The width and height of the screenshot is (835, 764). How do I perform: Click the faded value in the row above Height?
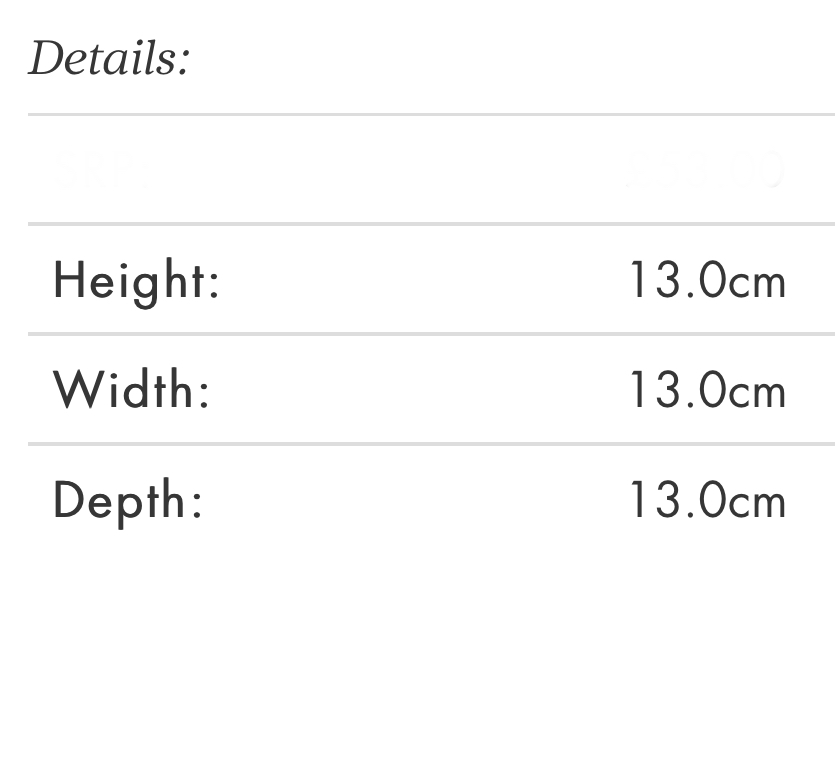point(704,170)
